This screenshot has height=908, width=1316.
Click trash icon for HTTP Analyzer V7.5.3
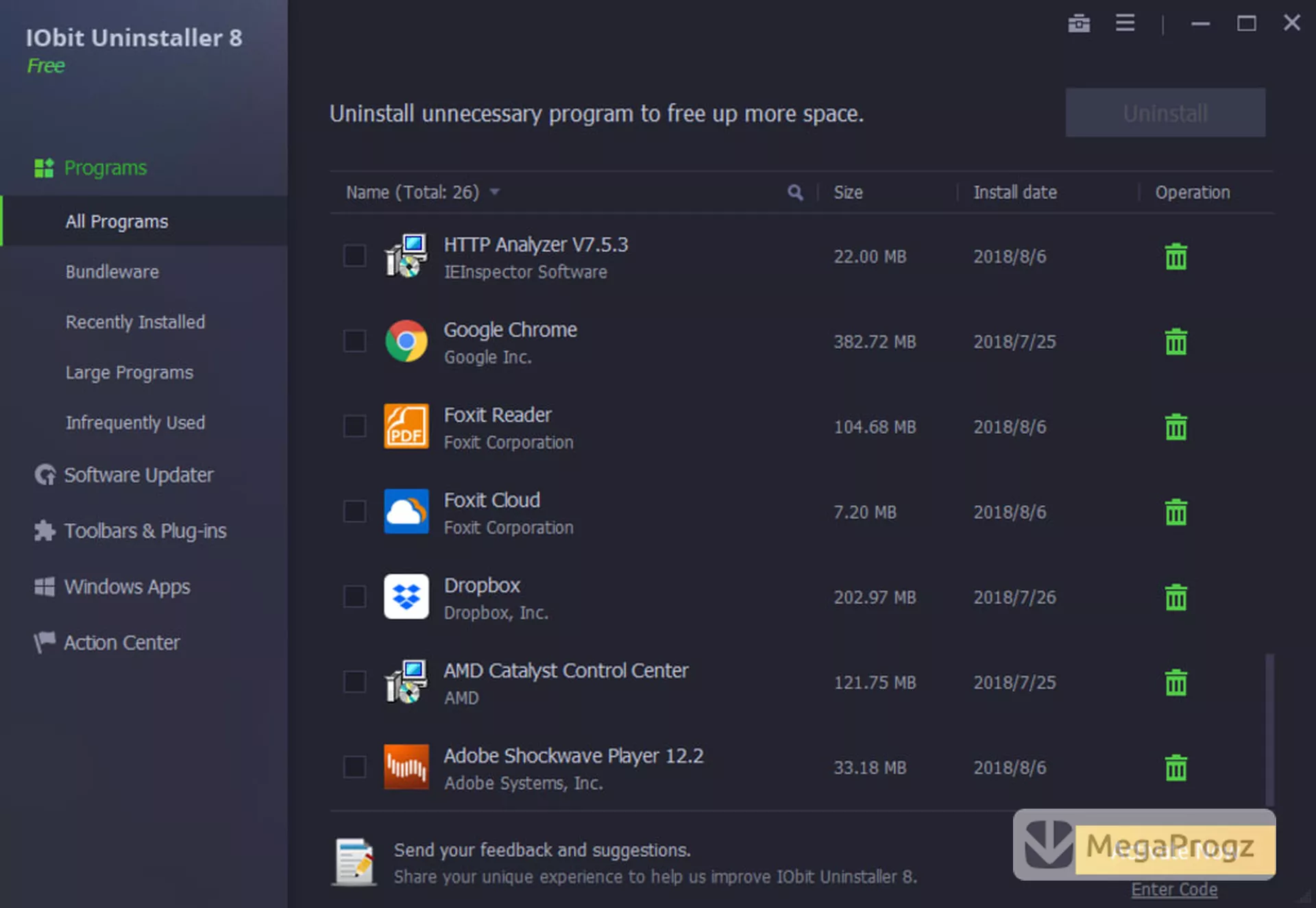tap(1175, 257)
